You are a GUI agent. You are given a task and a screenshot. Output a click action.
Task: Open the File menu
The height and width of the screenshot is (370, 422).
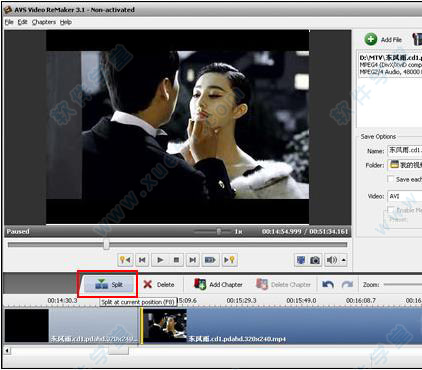(x=9, y=22)
